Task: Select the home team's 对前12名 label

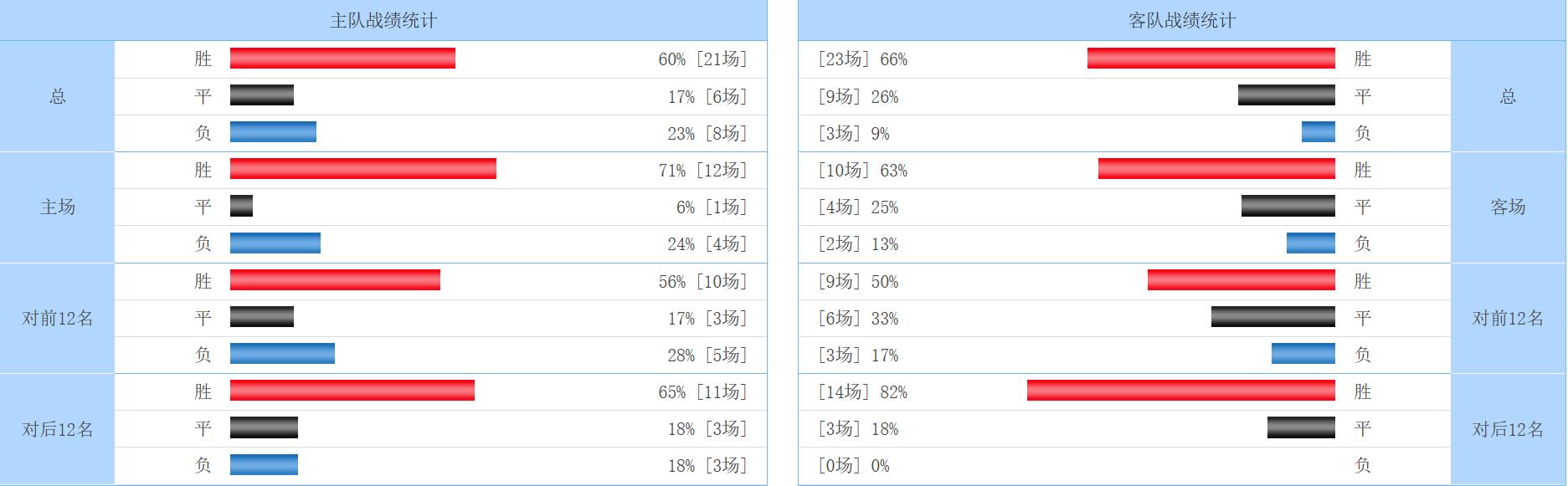Action: [57, 318]
